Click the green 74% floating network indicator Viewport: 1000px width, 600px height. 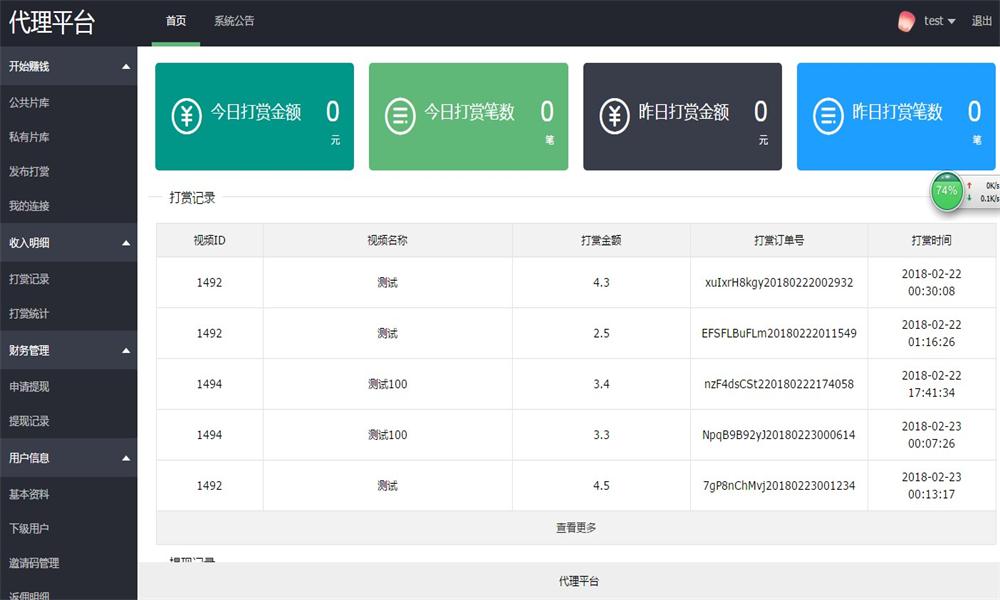pyautogui.click(x=946, y=190)
